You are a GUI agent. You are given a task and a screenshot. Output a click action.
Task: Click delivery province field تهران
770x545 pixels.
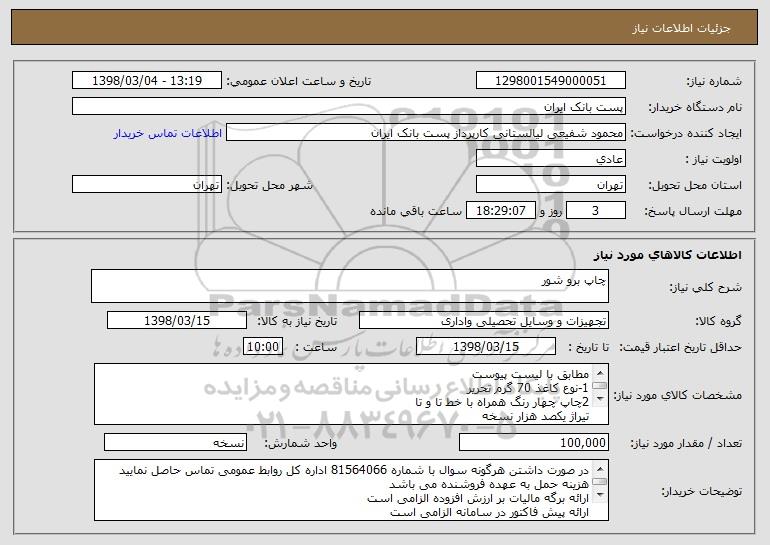550,185
